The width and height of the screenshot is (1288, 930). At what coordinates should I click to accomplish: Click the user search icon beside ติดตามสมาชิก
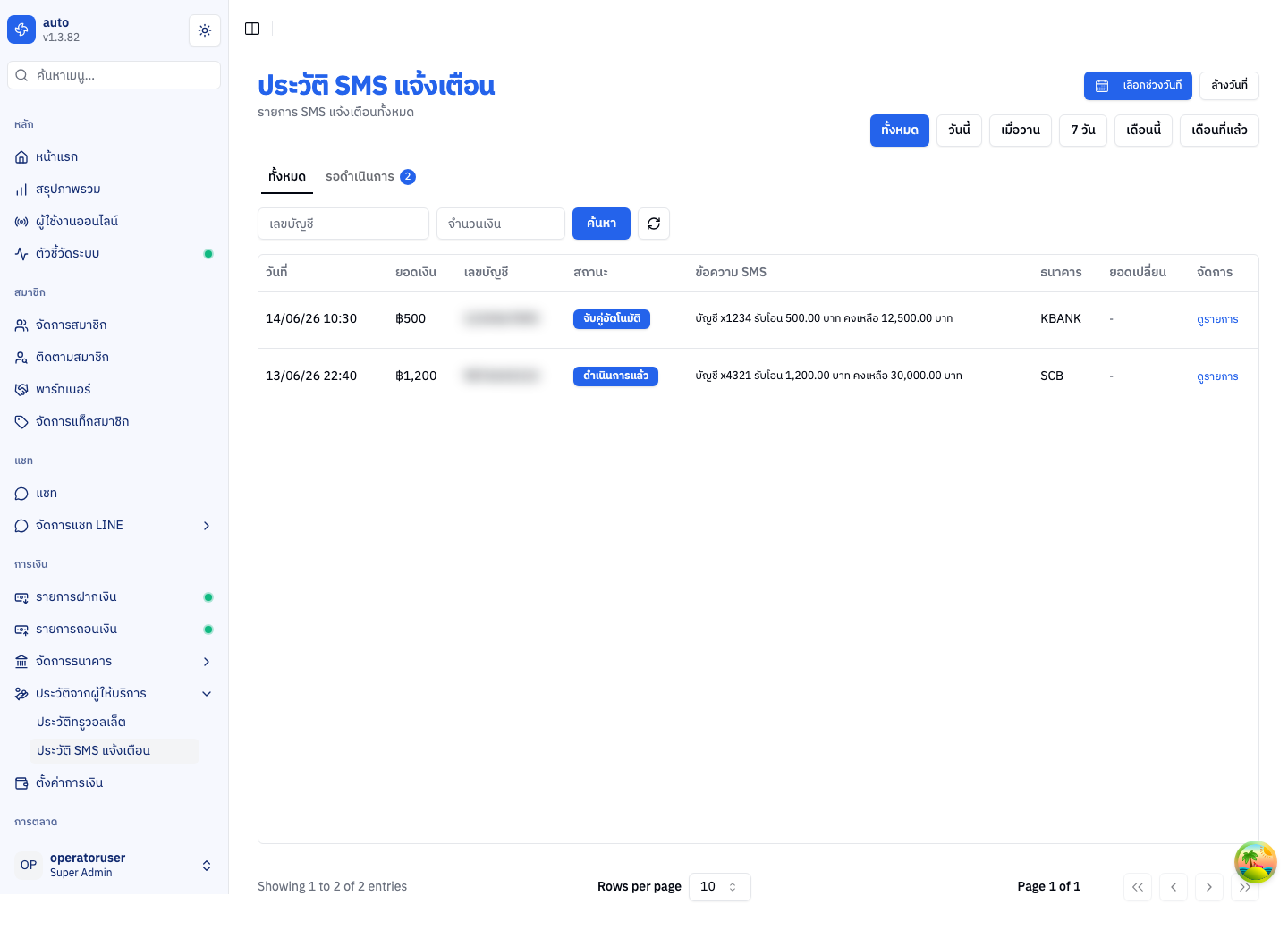21,358
